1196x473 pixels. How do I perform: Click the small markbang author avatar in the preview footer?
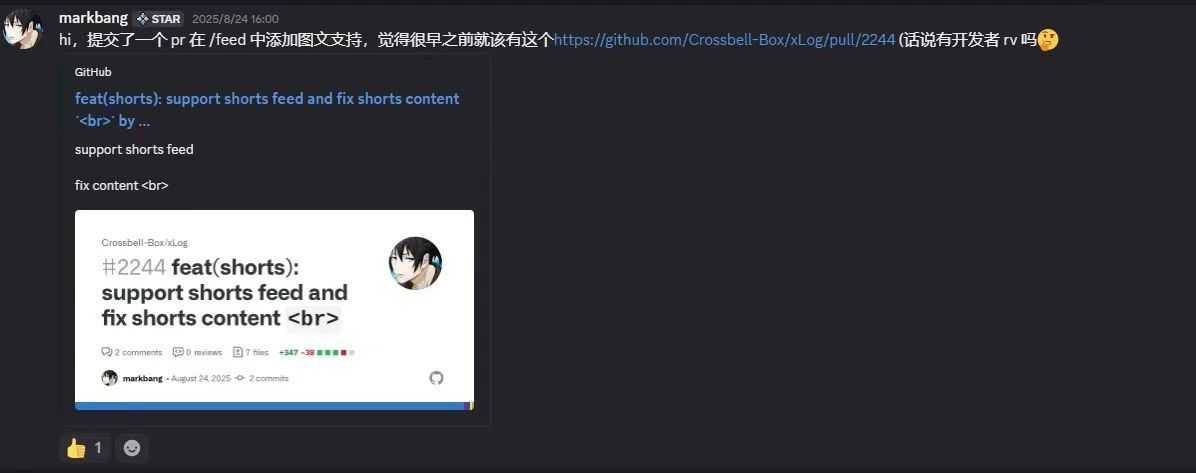point(110,378)
